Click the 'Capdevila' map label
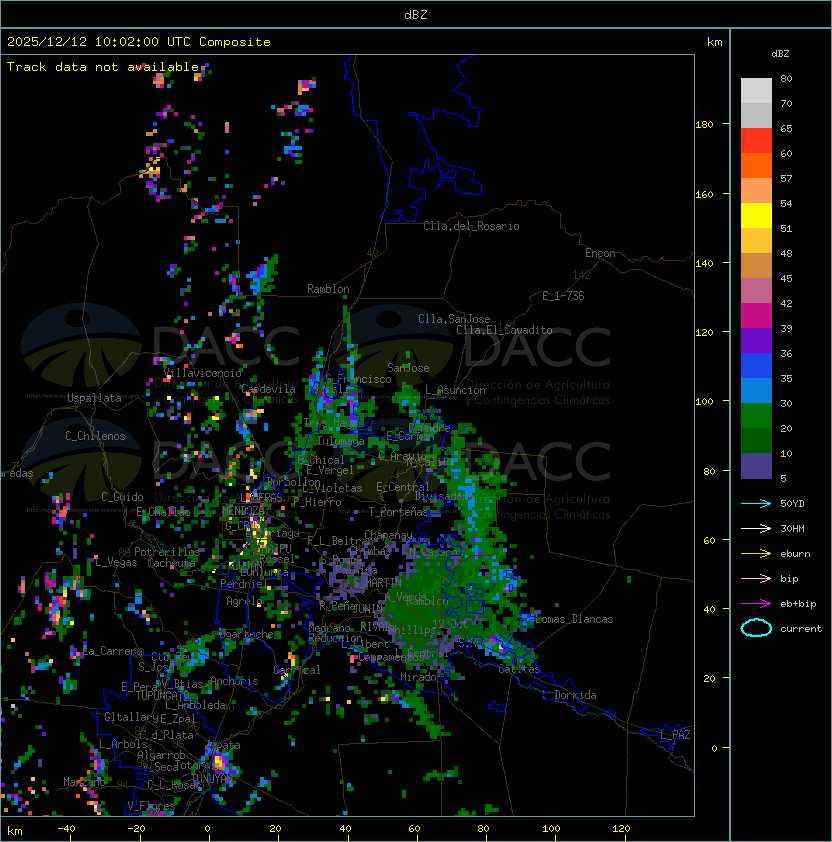The height and width of the screenshot is (842, 832). (268, 389)
